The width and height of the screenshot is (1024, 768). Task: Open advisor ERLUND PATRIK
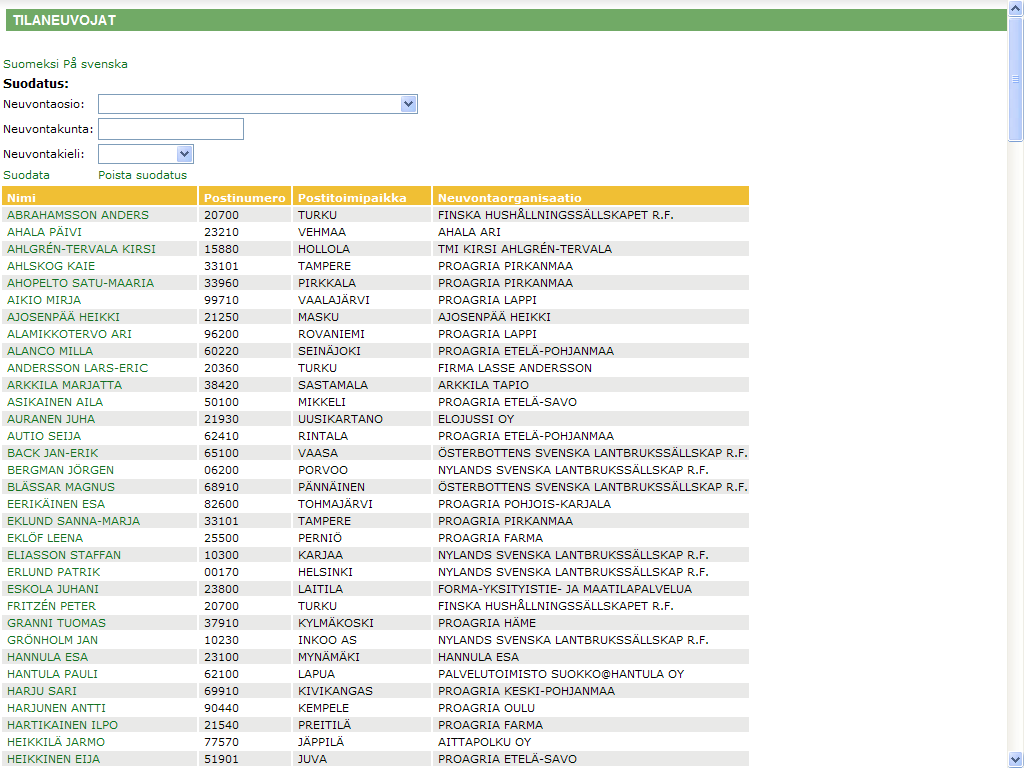(54, 571)
